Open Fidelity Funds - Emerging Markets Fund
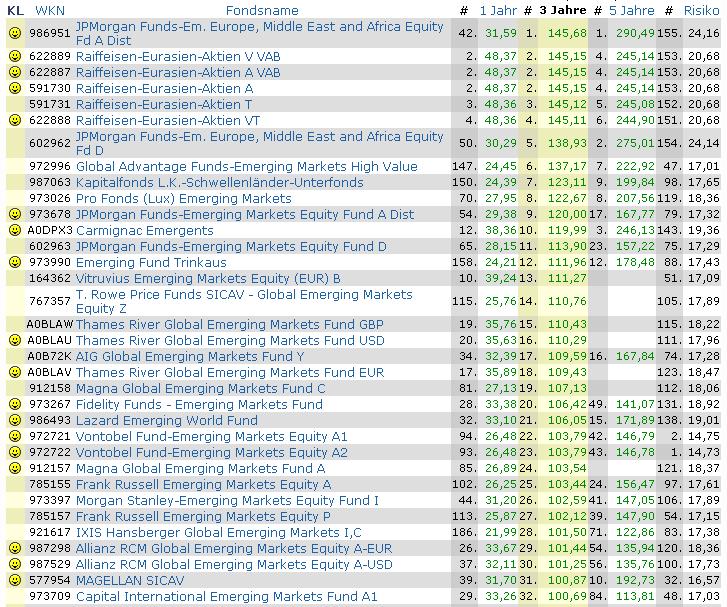This screenshot has height=607, width=727. click(199, 404)
